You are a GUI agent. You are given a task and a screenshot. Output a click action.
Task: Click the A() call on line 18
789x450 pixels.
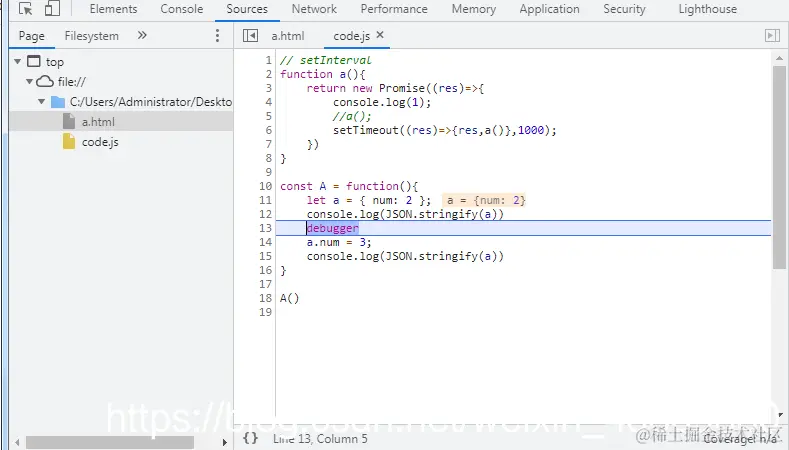click(289, 298)
